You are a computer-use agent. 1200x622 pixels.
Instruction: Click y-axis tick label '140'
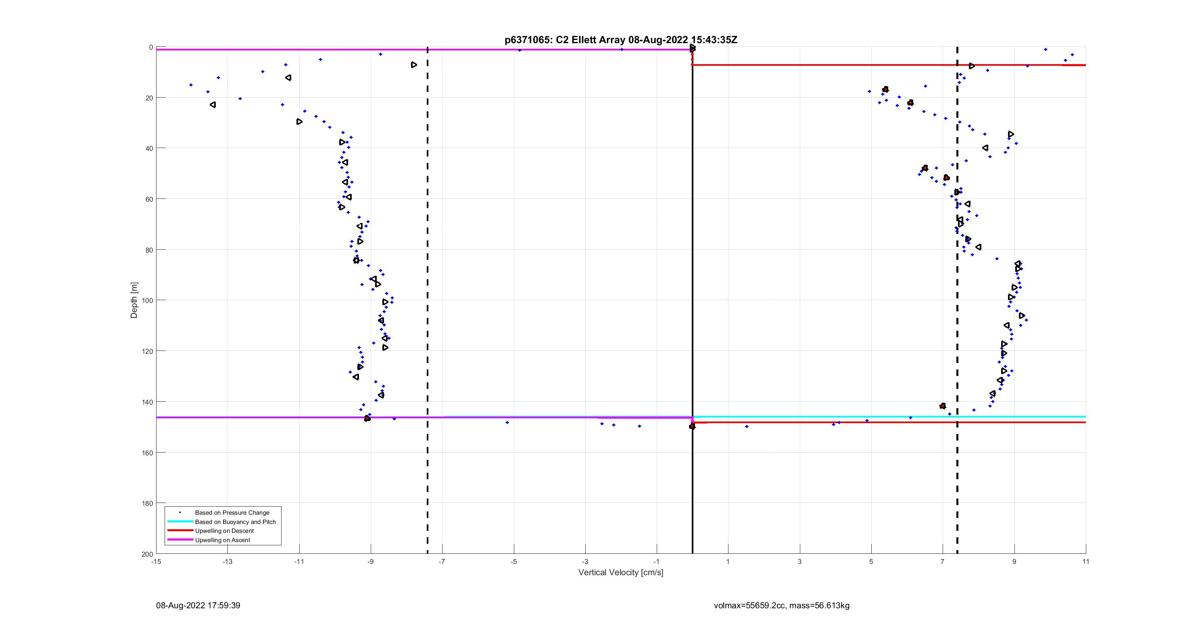coord(146,402)
